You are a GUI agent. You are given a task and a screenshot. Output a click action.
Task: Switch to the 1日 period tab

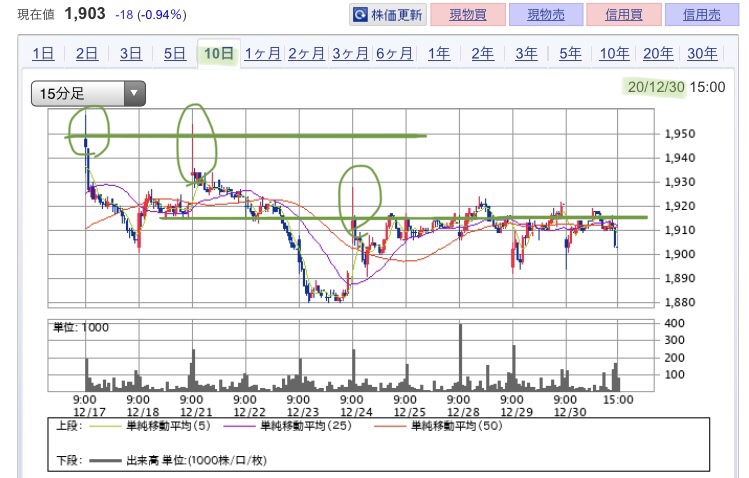43,54
